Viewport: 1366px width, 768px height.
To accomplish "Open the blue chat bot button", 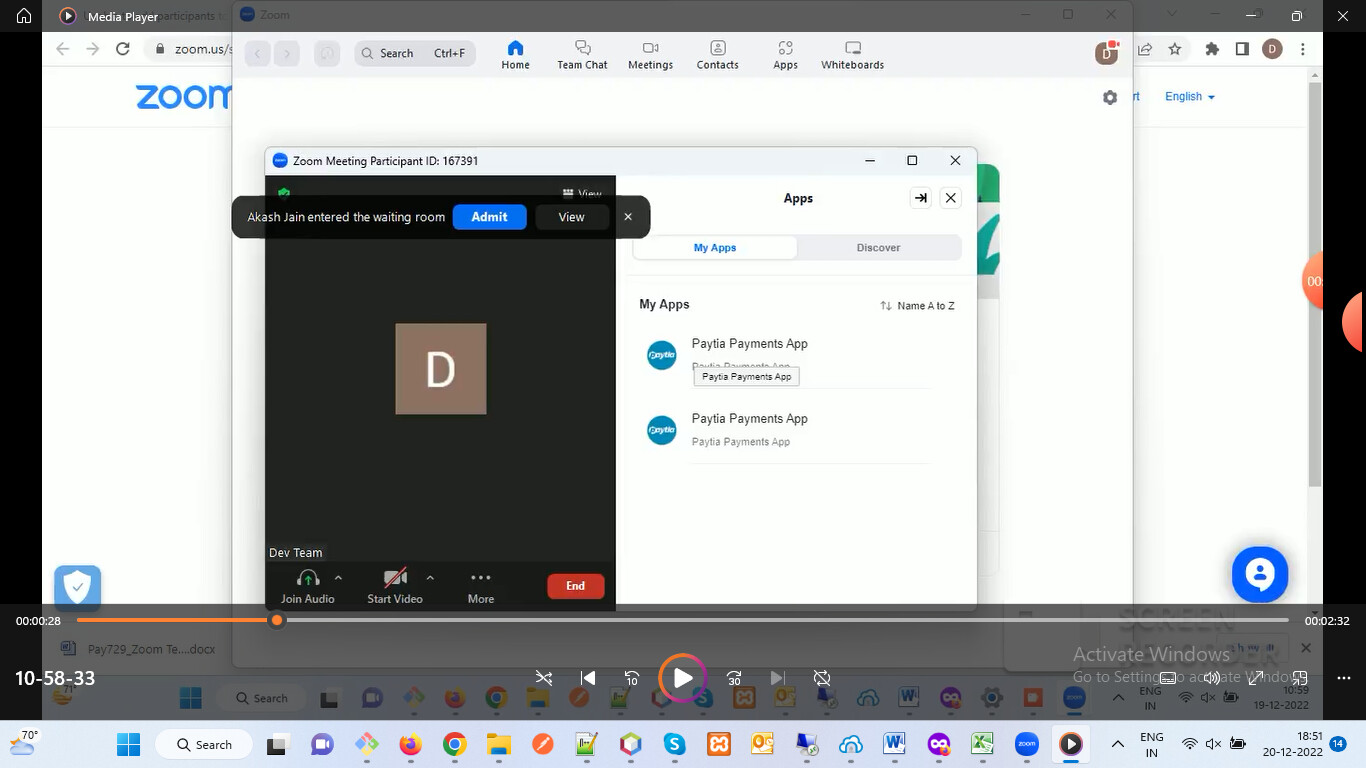I will click(1260, 574).
